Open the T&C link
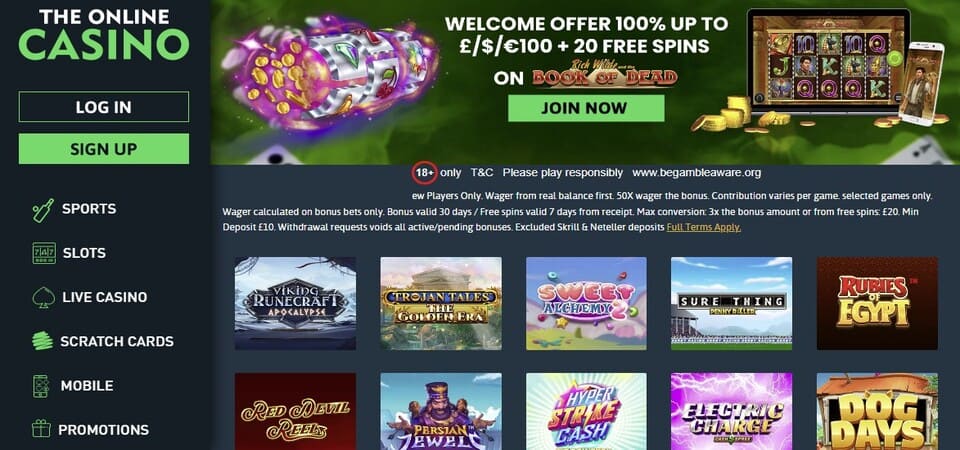 point(482,173)
